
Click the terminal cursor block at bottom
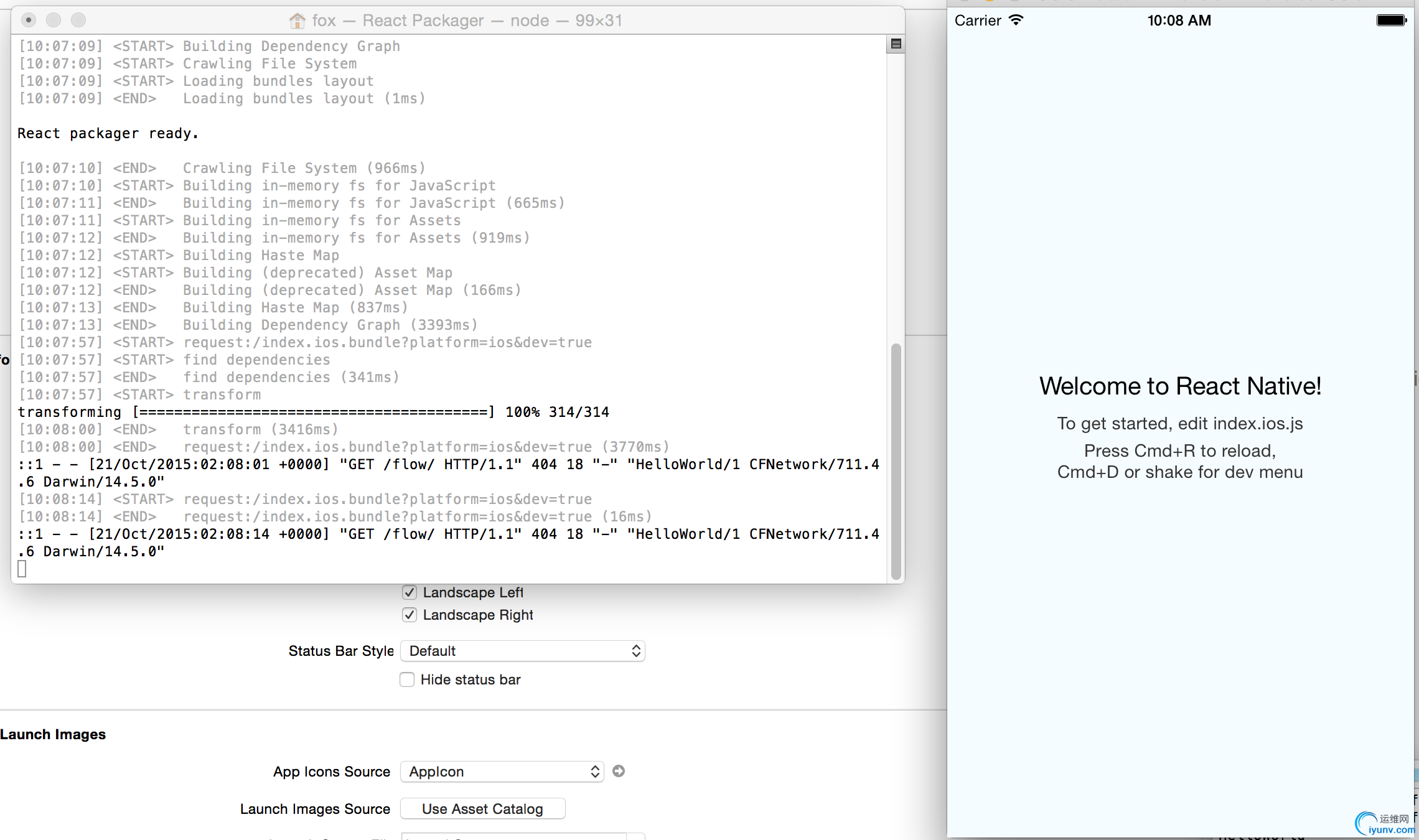(x=22, y=569)
